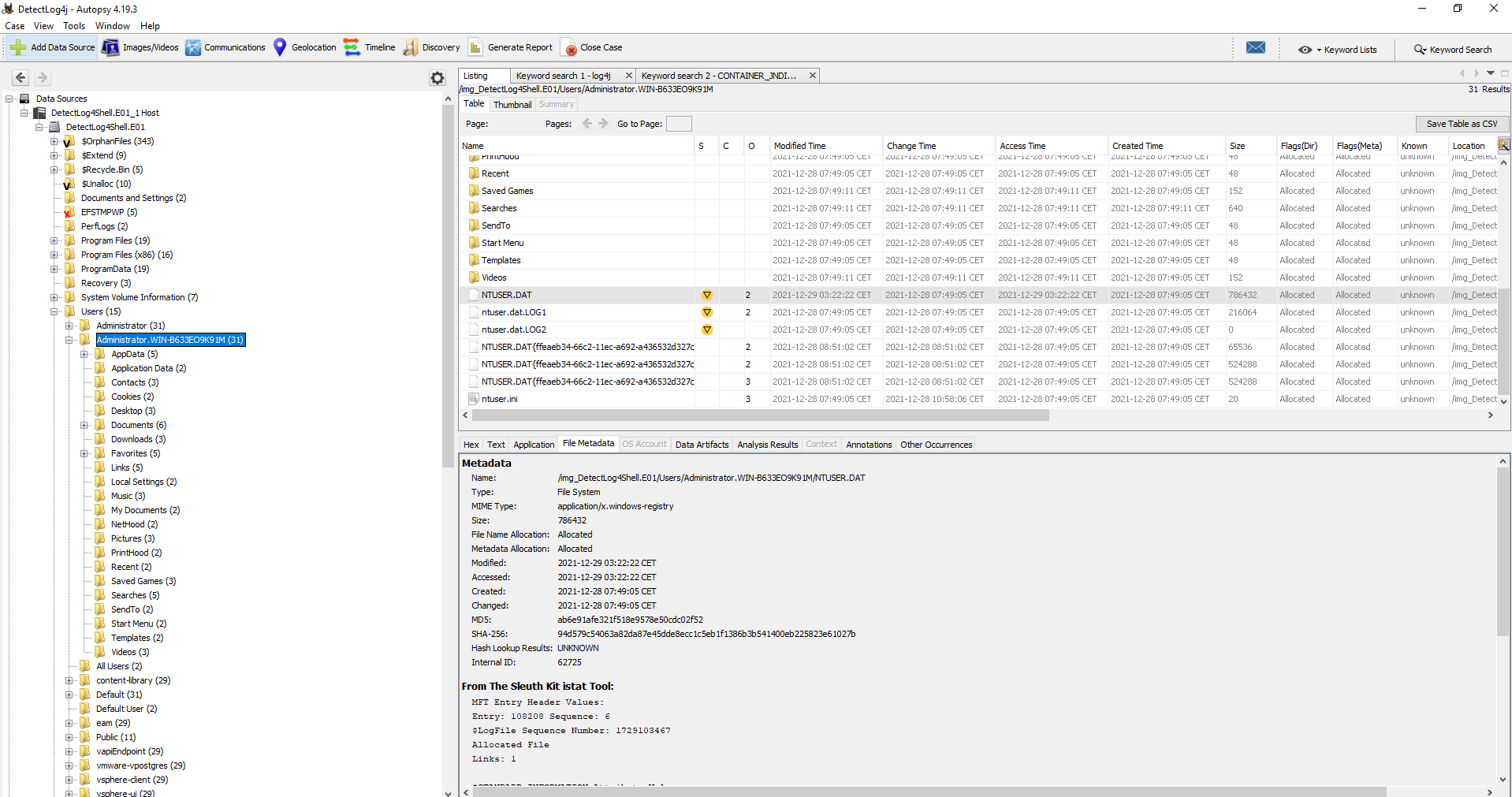Screen dimensions: 1512x797
Task: Switch to the Hex tab
Action: pos(471,445)
